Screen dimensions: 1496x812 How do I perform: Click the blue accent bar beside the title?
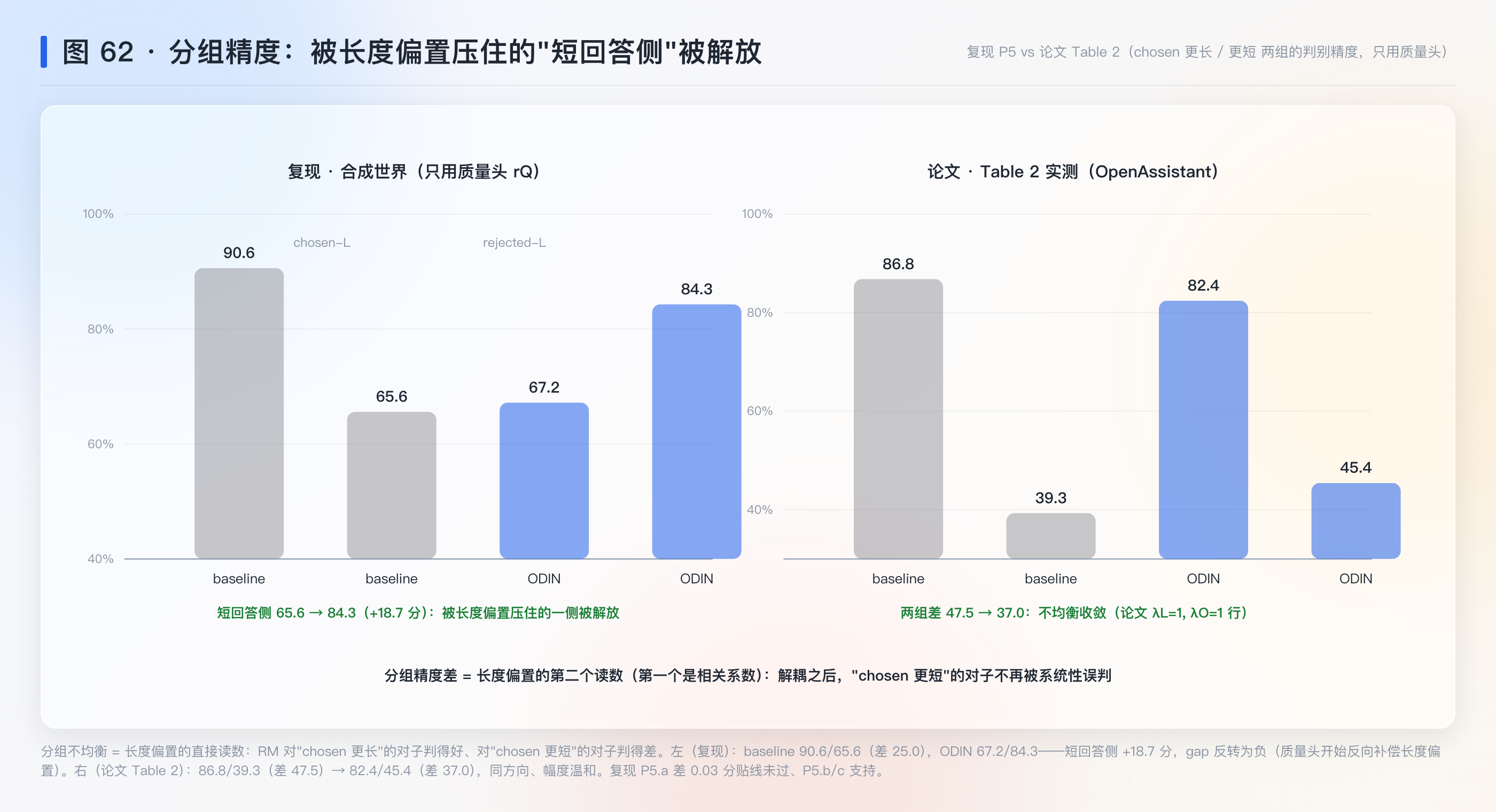44,52
